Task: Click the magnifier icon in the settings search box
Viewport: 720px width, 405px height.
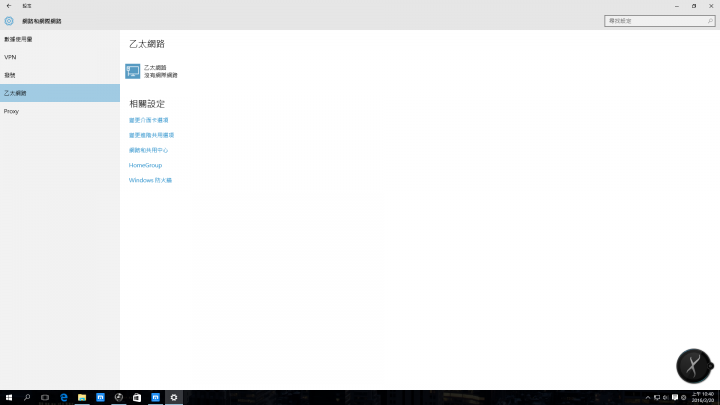Action: click(x=710, y=21)
